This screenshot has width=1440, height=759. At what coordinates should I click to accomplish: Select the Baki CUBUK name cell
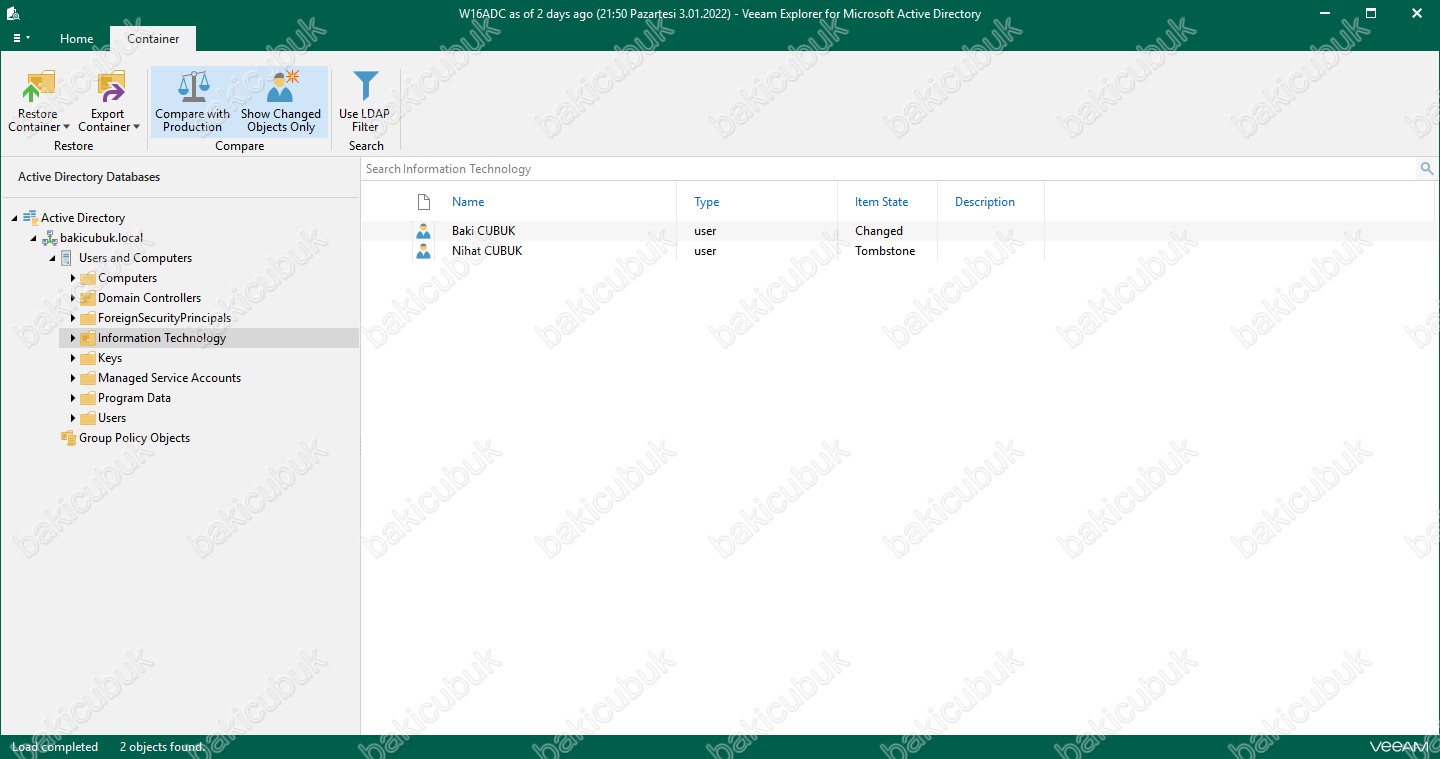click(484, 231)
